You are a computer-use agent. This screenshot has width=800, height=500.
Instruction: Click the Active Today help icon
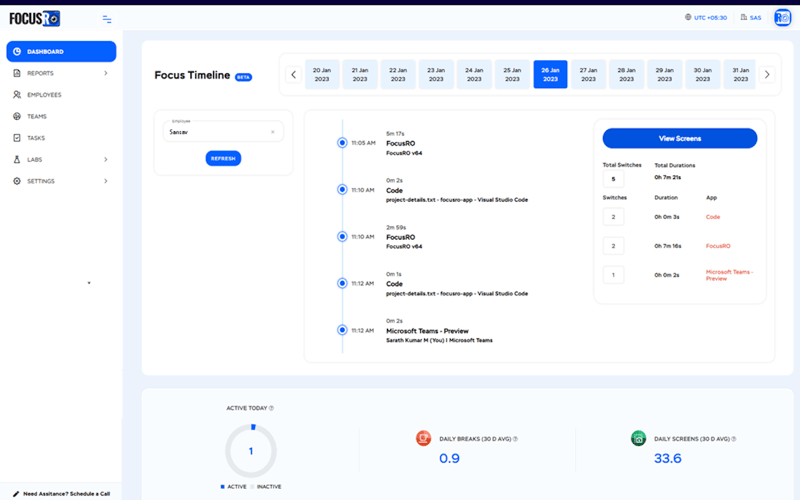tap(271, 408)
